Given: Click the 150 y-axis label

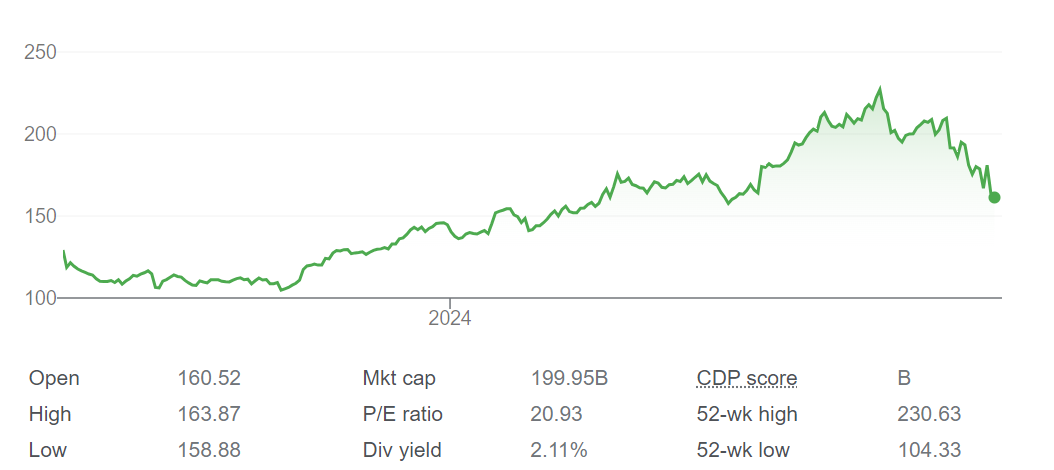Looking at the screenshot, I should [41, 216].
